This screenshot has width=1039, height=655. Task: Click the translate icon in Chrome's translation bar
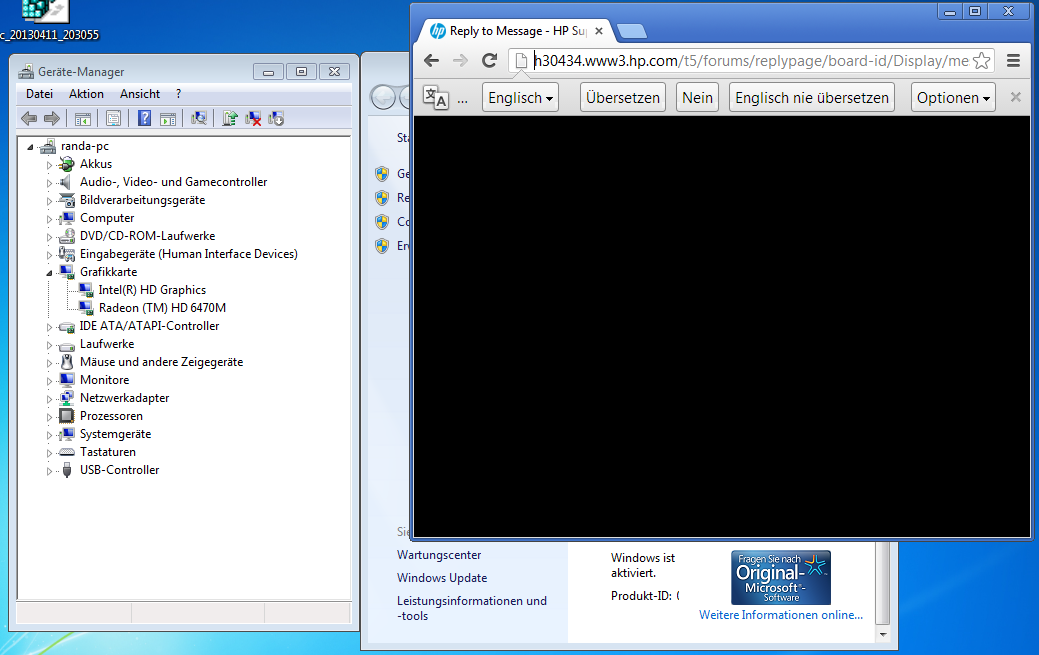pos(436,97)
